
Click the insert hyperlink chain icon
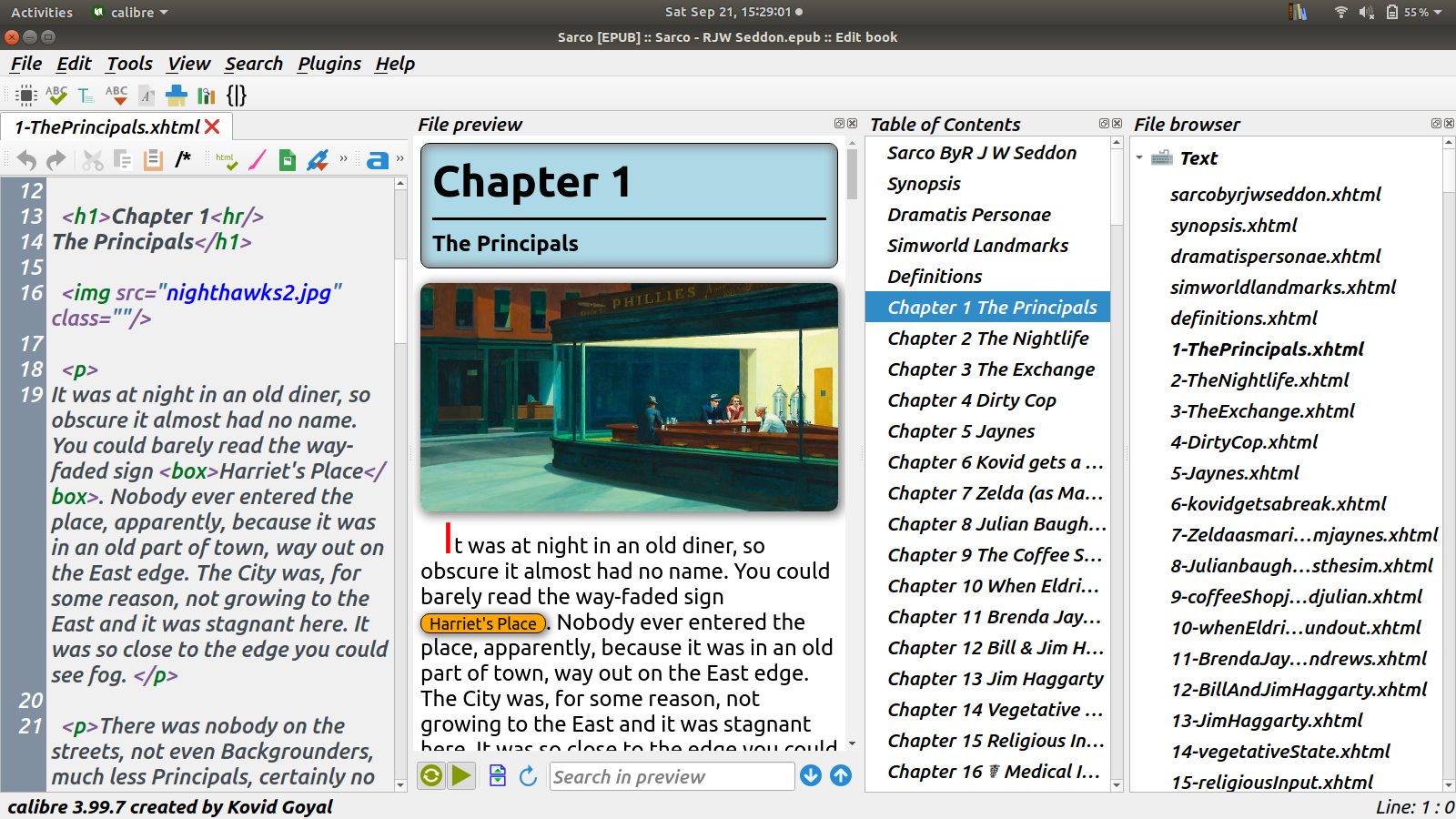click(318, 160)
